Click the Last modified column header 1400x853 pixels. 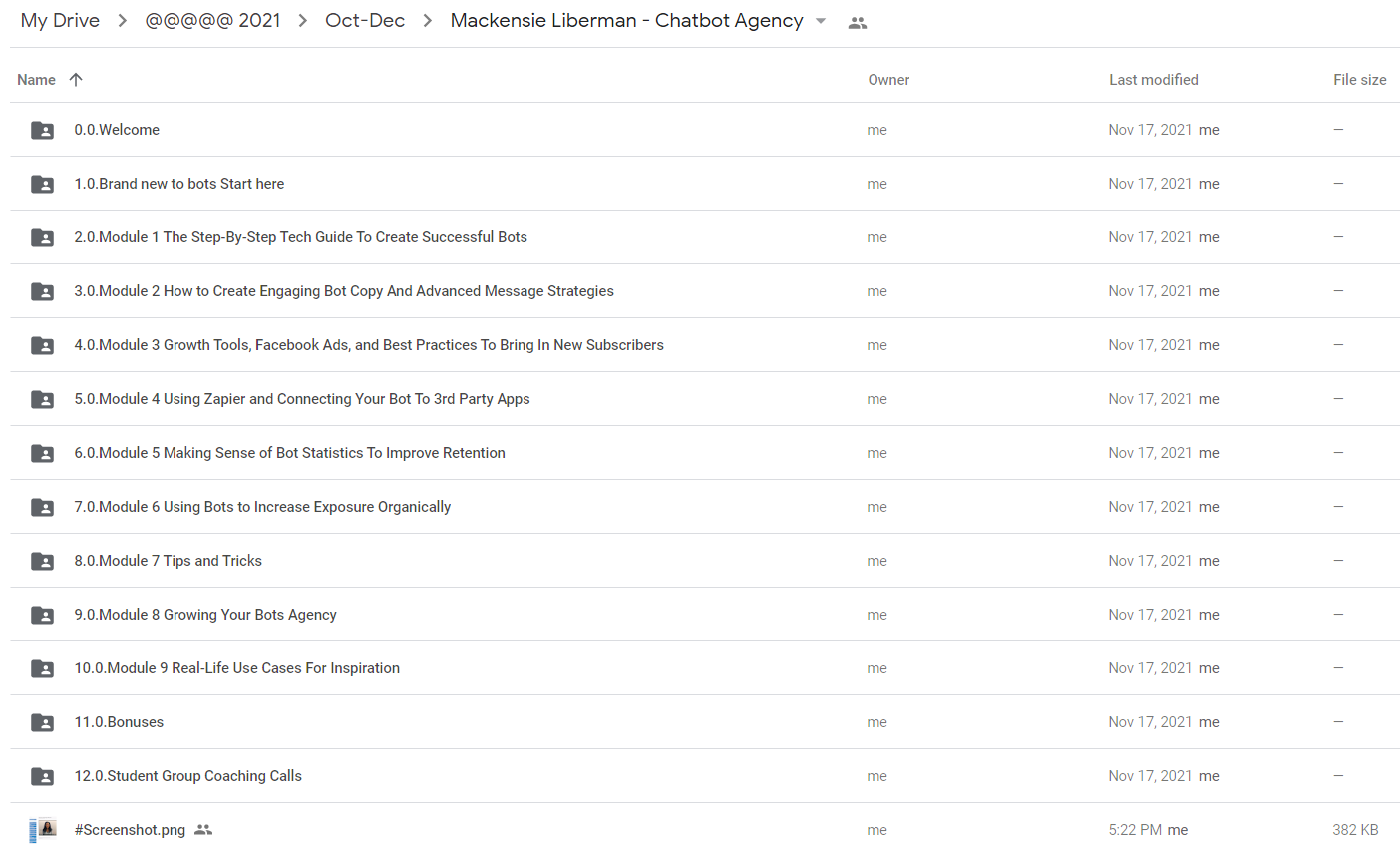(x=1154, y=80)
